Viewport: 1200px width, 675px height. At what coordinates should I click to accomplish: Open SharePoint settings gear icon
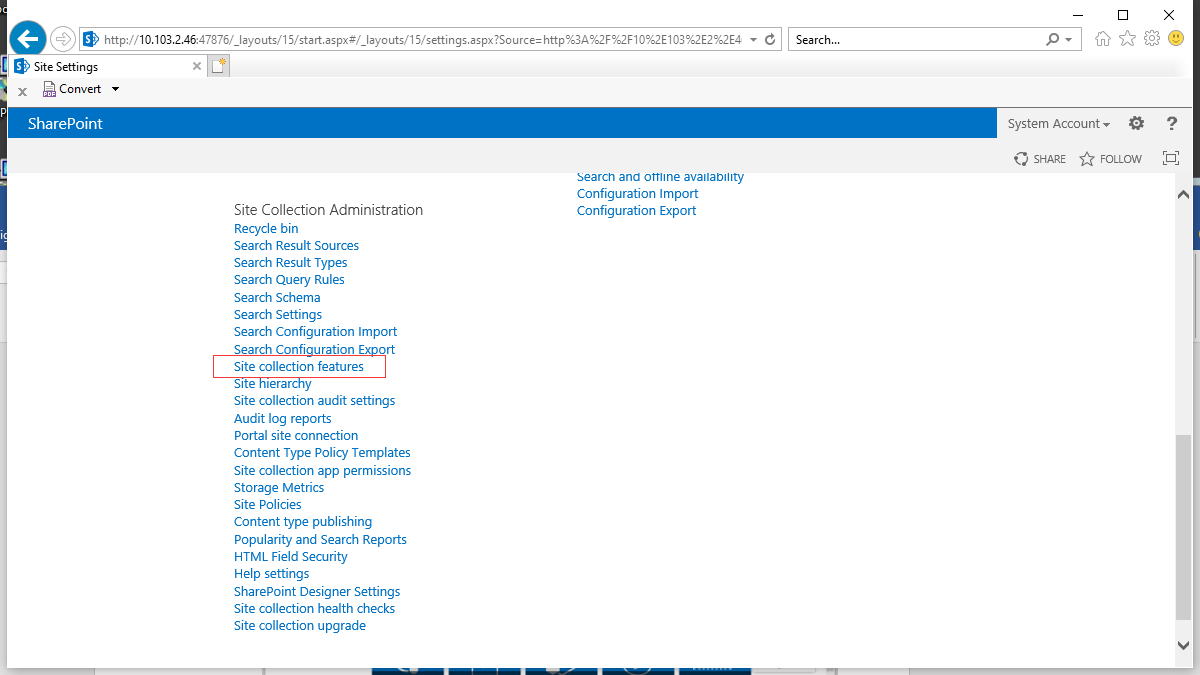tap(1136, 123)
